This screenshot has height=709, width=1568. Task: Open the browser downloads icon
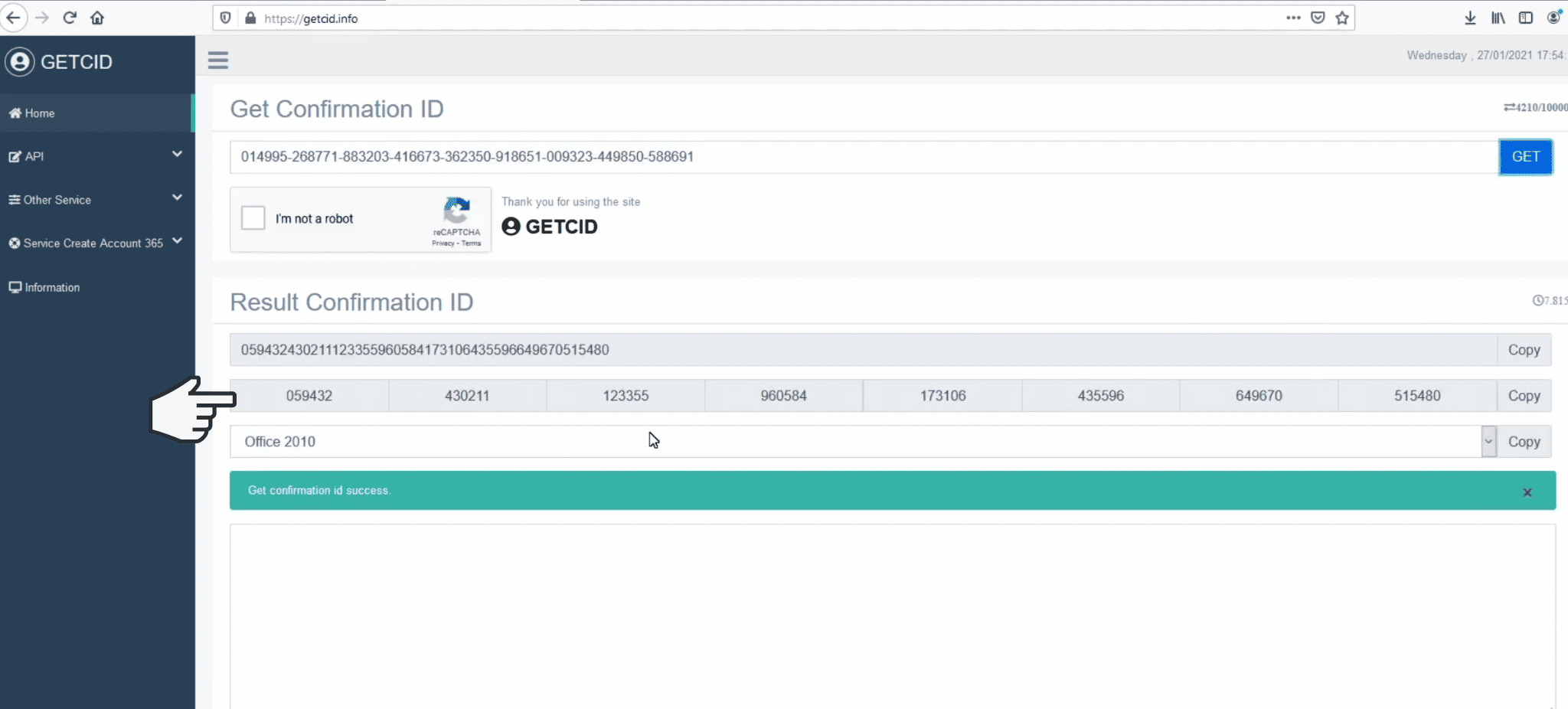click(x=1470, y=18)
